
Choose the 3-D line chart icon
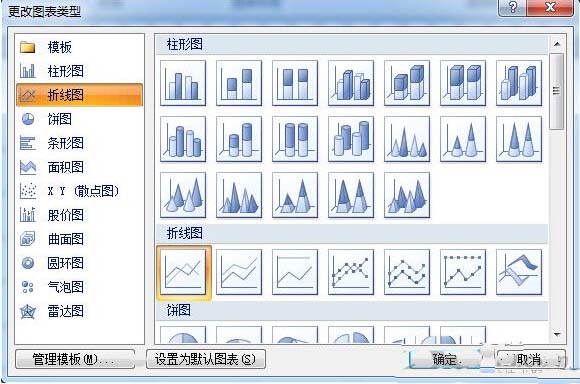[519, 272]
